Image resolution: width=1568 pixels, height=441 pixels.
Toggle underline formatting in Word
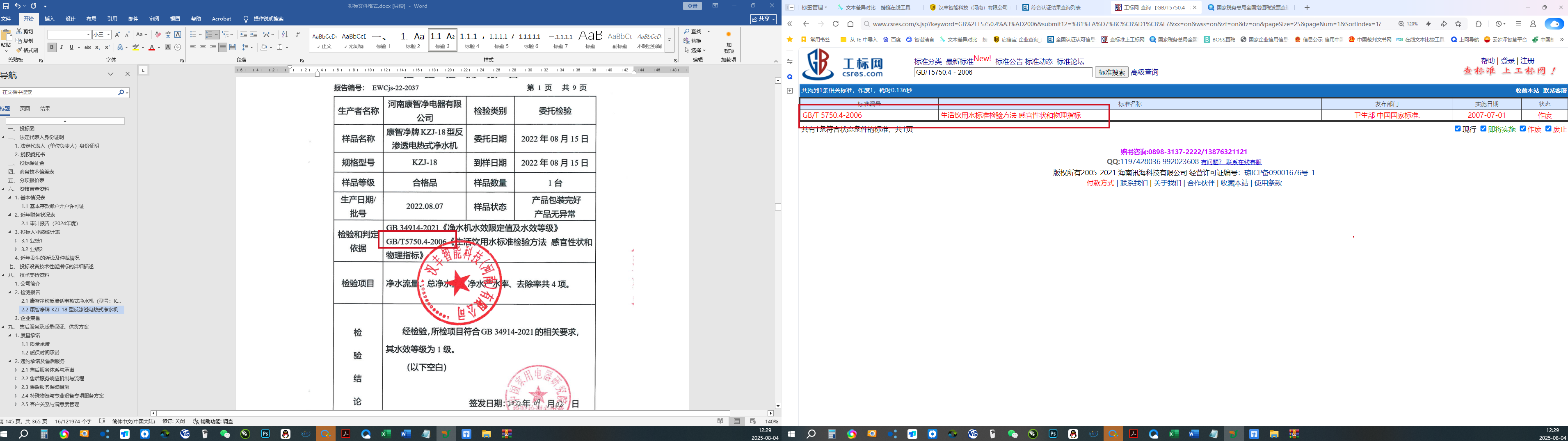[x=71, y=48]
